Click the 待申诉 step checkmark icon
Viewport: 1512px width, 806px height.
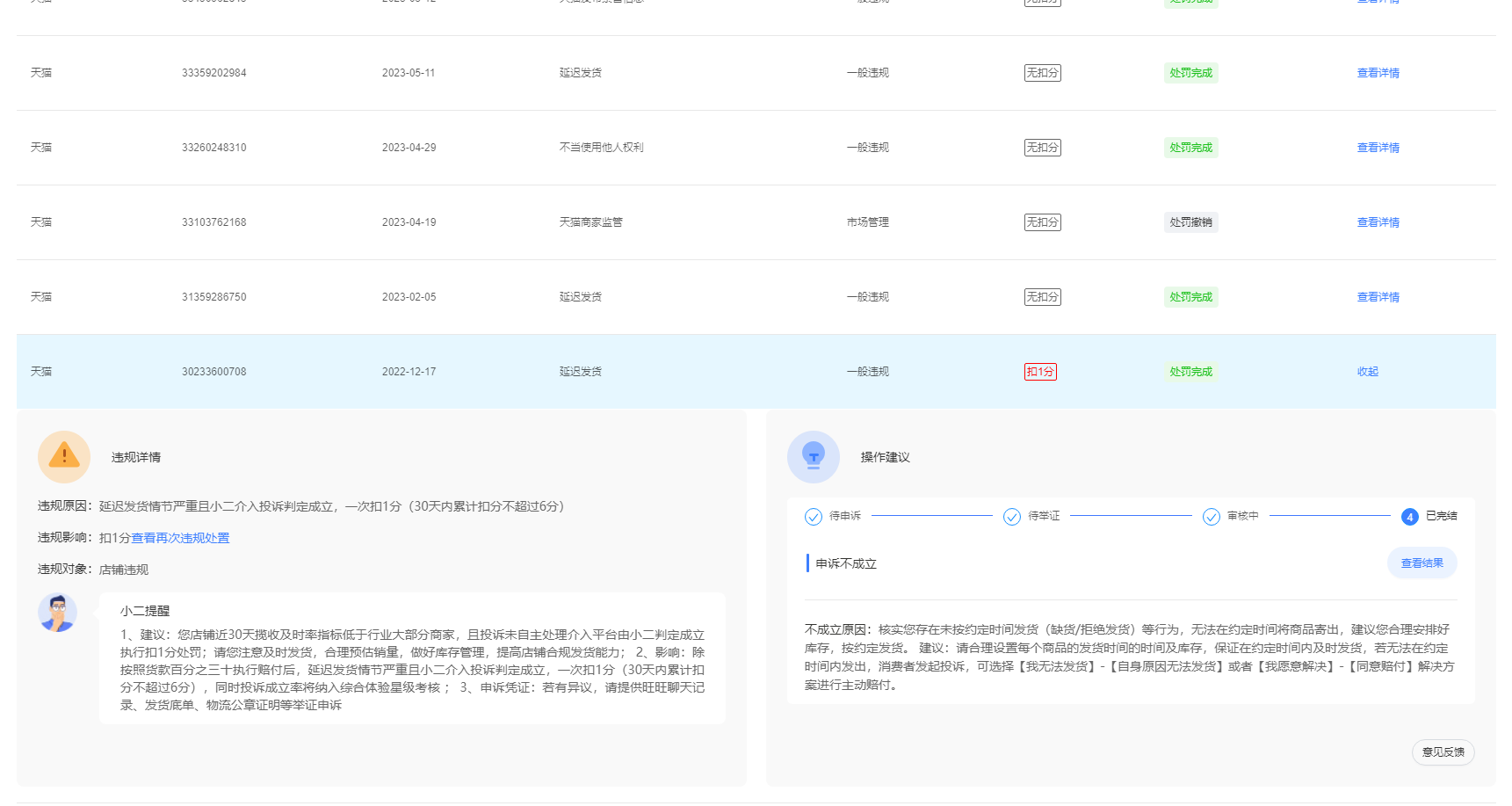click(814, 516)
